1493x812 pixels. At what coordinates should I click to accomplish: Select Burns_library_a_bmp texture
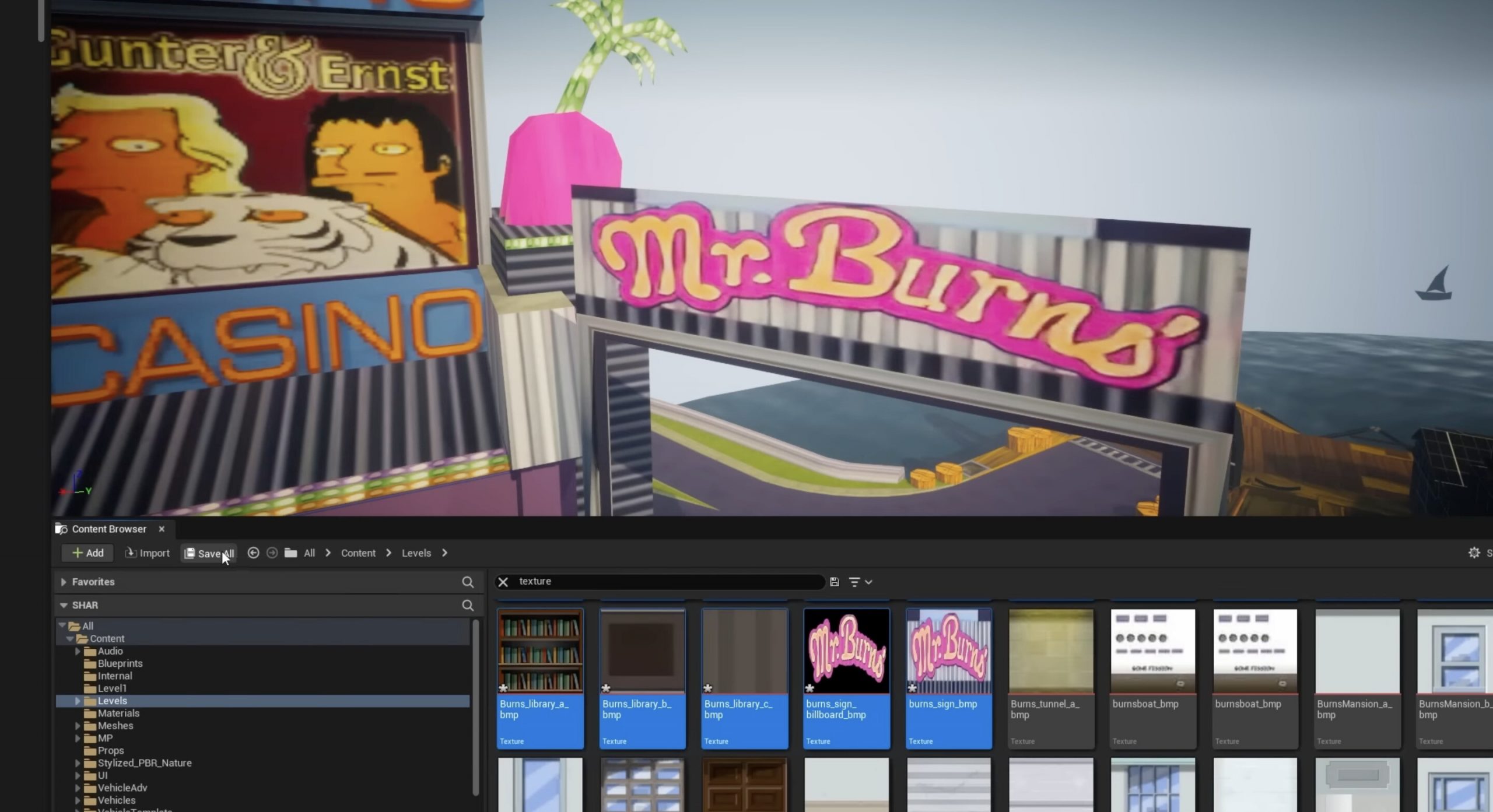540,679
